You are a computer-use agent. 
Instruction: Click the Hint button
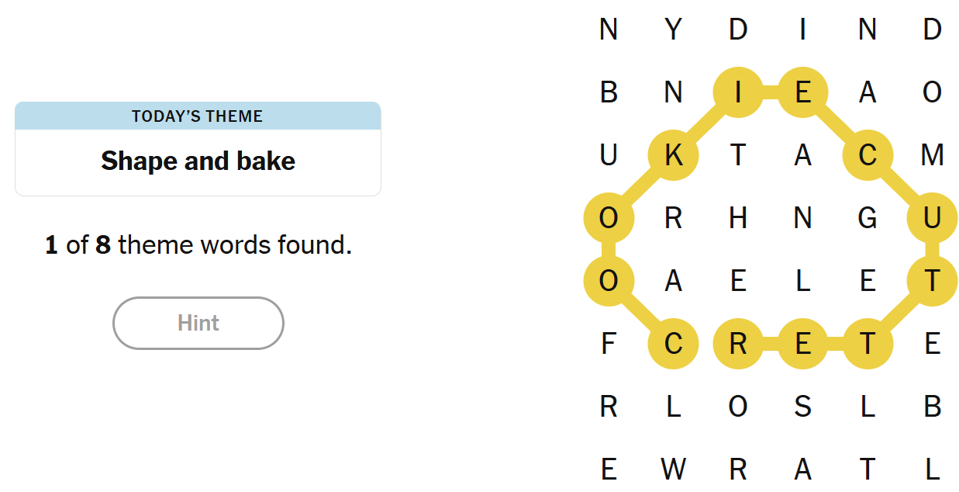pos(198,323)
